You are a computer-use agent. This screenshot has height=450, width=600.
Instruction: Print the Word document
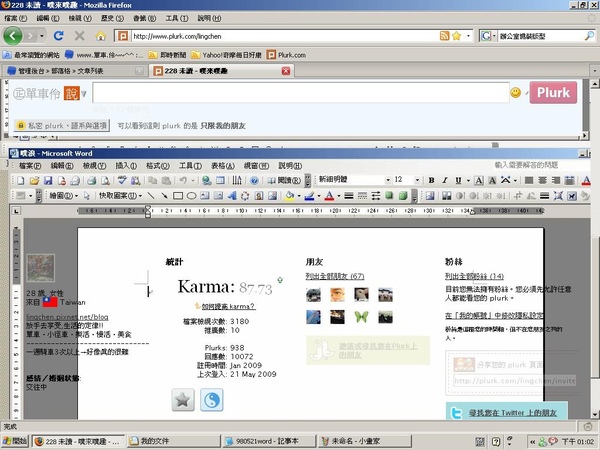coord(91,181)
